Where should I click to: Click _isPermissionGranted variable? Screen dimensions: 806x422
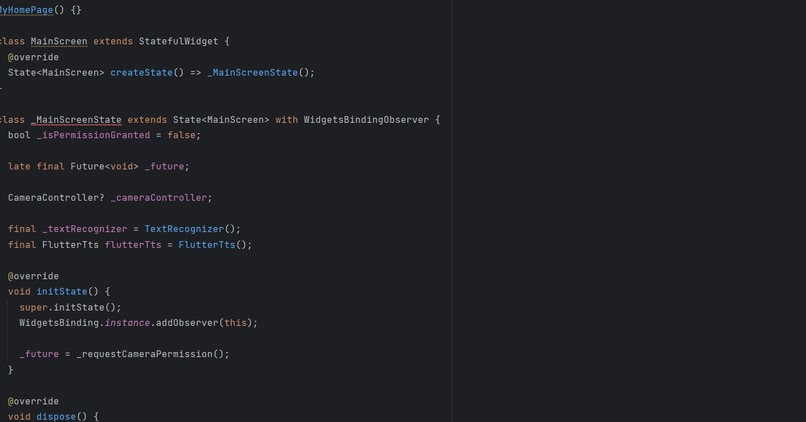(x=93, y=135)
